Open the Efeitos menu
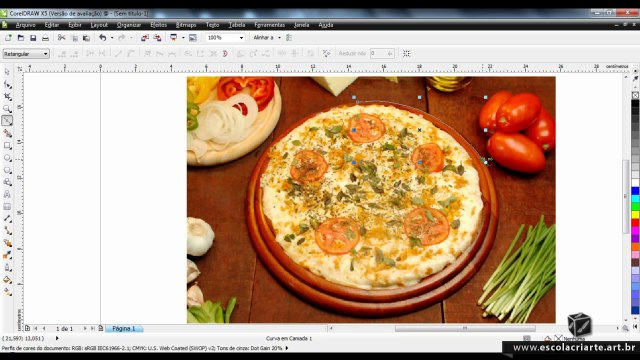Image resolution: width=640 pixels, height=360 pixels. click(x=158, y=25)
